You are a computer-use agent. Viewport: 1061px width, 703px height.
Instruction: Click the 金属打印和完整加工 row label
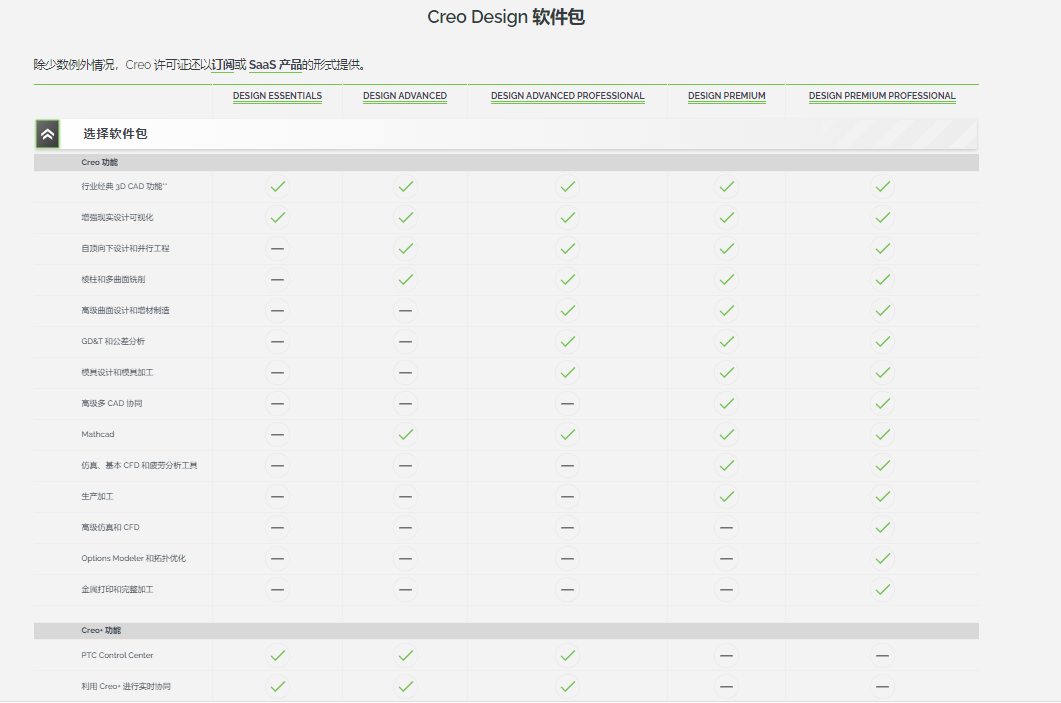click(117, 590)
